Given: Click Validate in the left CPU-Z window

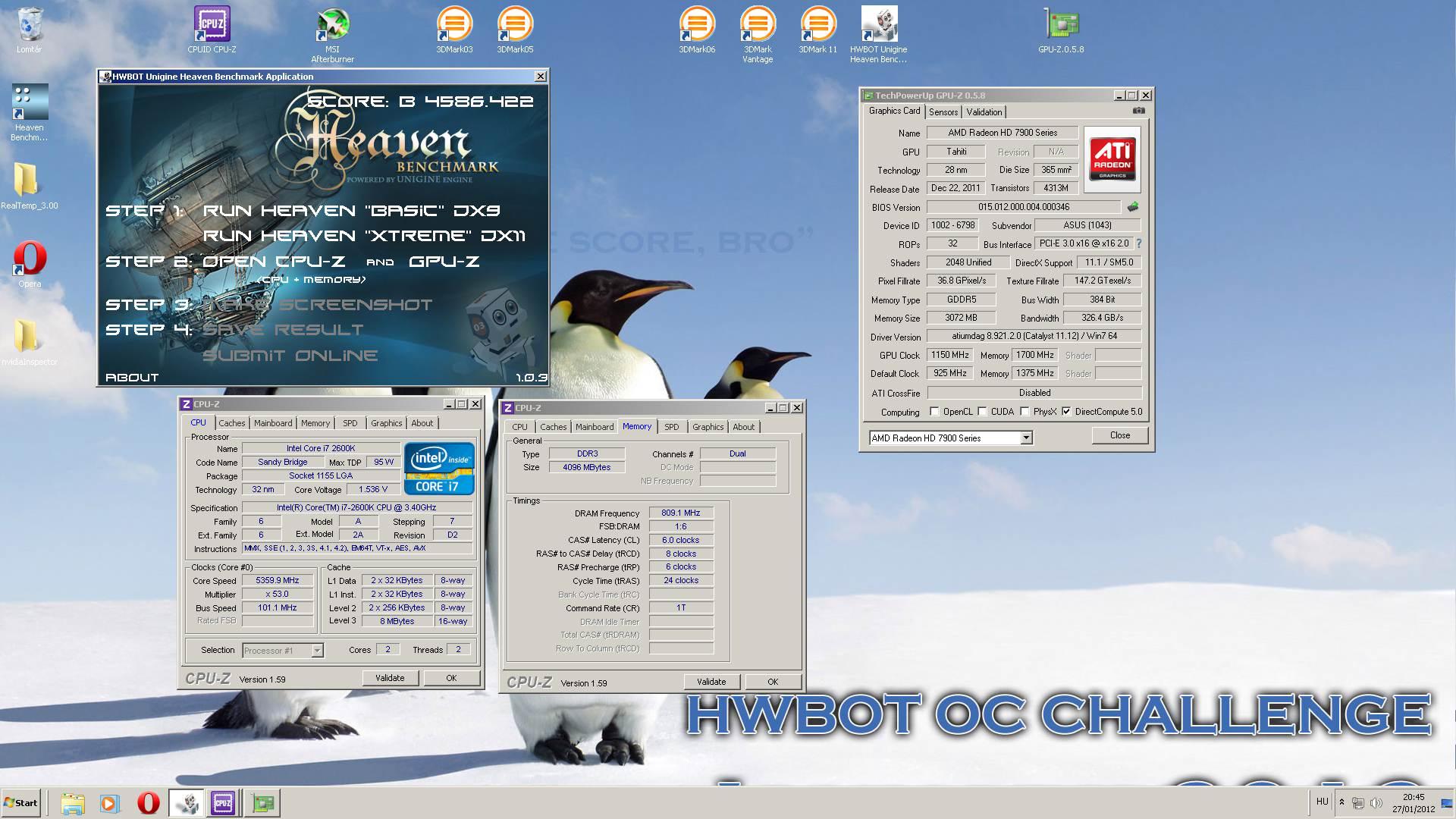Looking at the screenshot, I should tap(390, 678).
